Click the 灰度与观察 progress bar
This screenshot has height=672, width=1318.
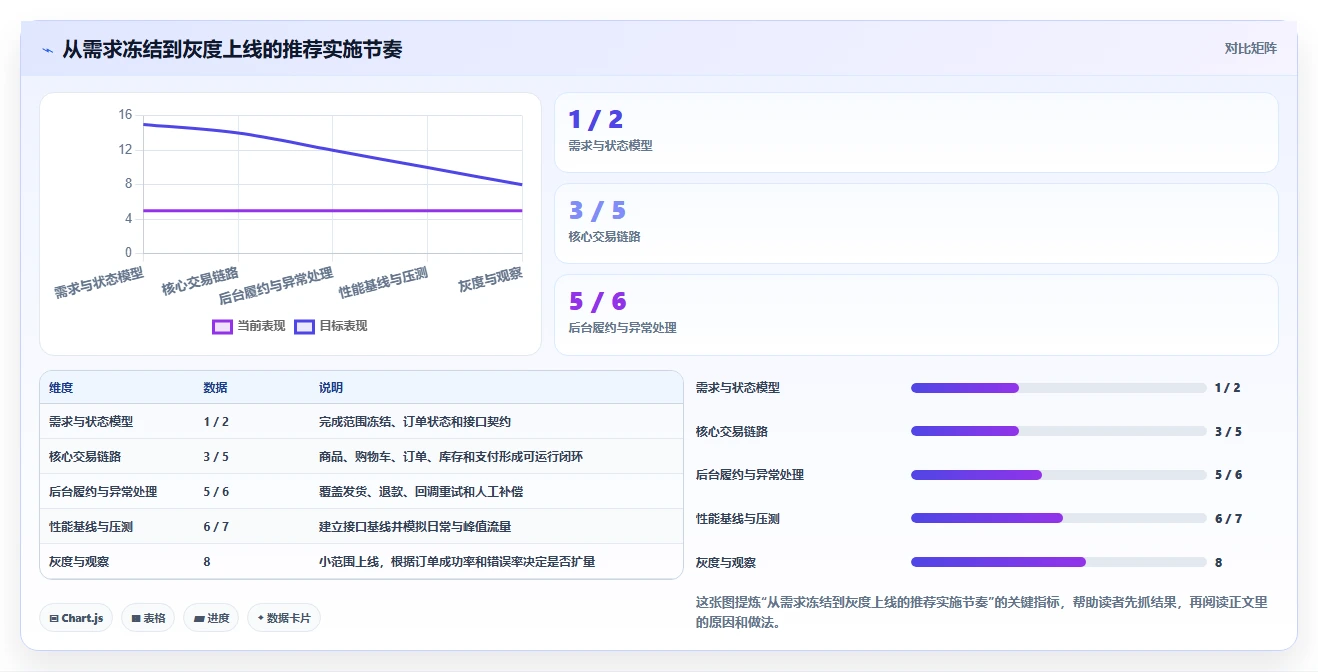click(1058, 562)
